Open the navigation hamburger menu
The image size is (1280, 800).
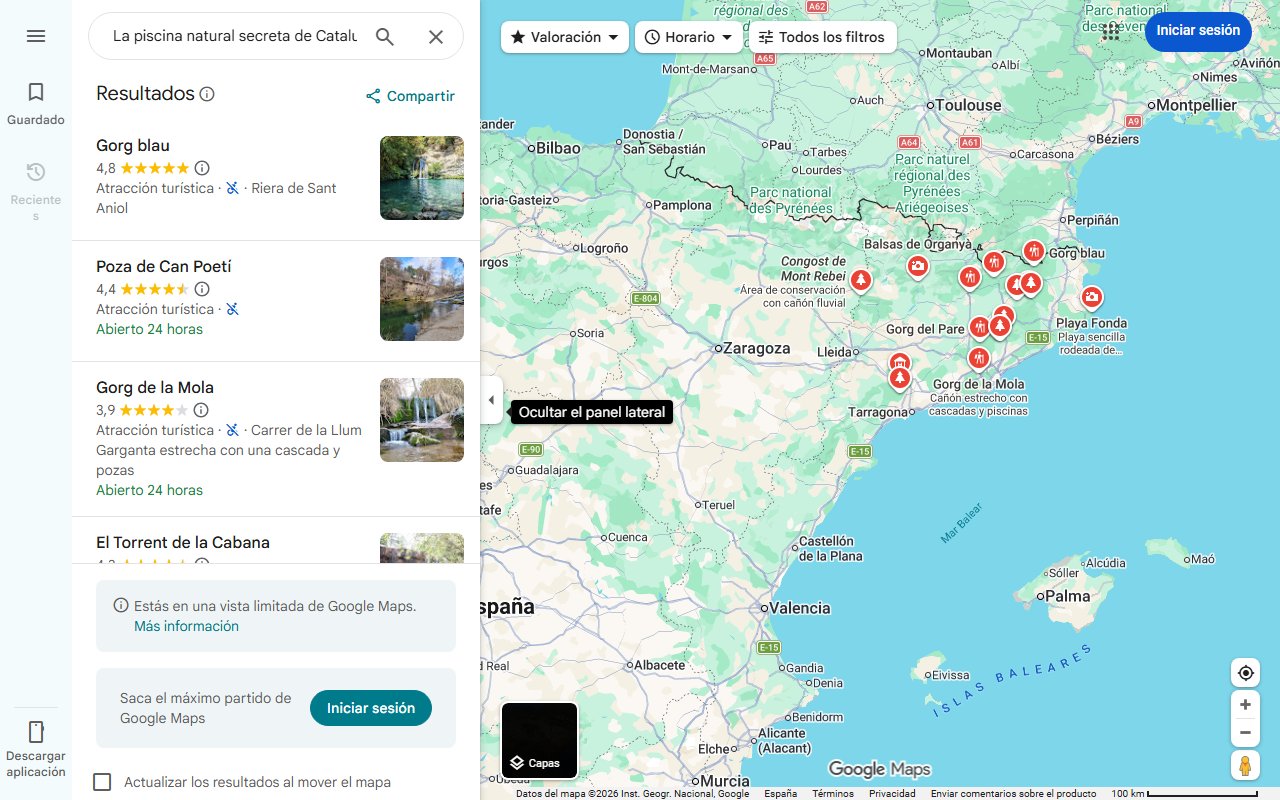tap(36, 36)
